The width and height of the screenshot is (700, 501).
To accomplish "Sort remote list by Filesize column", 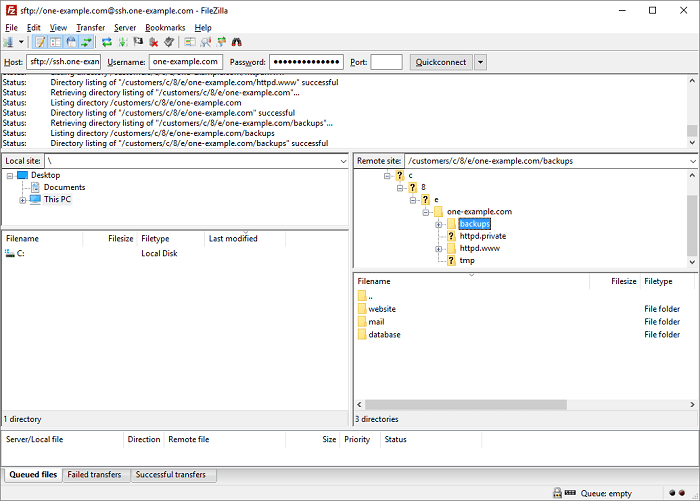I will coord(615,281).
